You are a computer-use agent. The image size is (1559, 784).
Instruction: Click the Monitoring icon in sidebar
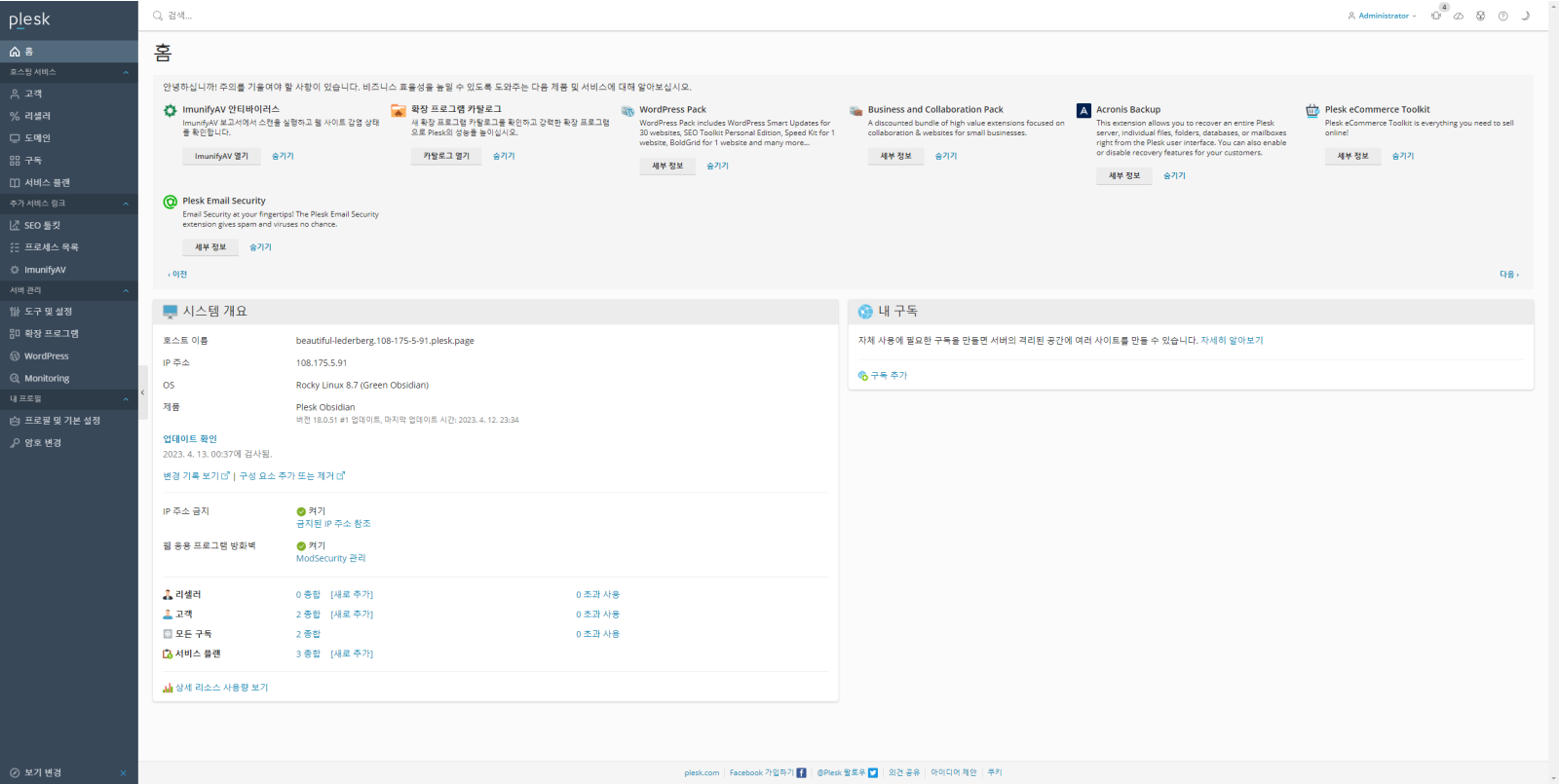tap(15, 379)
